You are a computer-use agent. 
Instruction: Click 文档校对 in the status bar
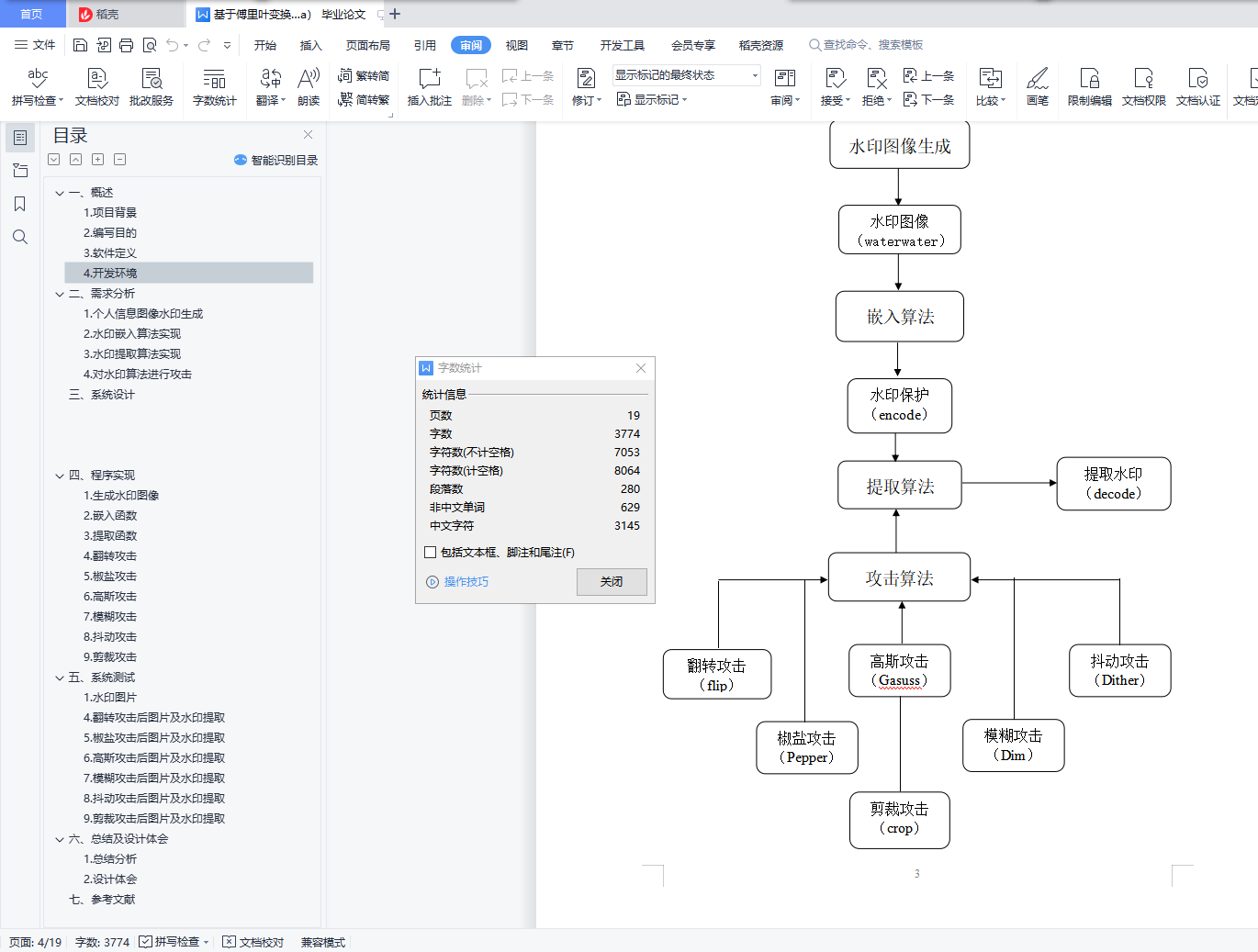(x=253, y=942)
